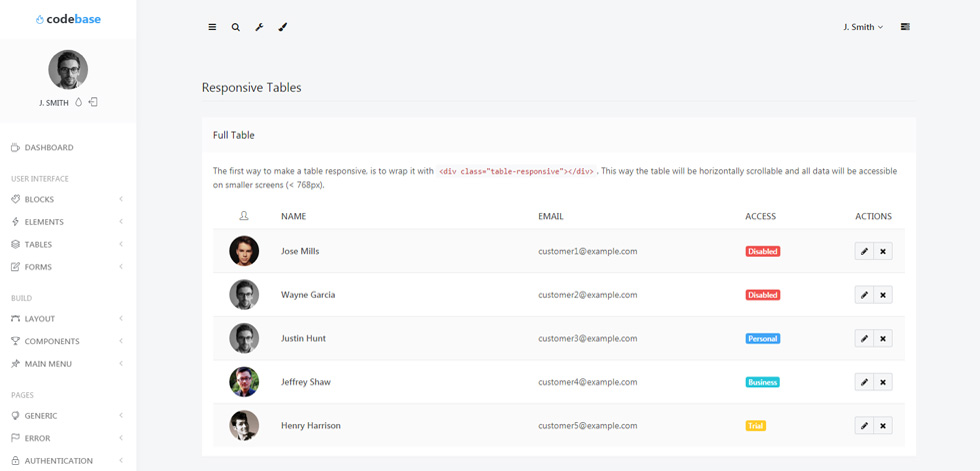Expand the Blocks submenu chevron

(x=121, y=199)
